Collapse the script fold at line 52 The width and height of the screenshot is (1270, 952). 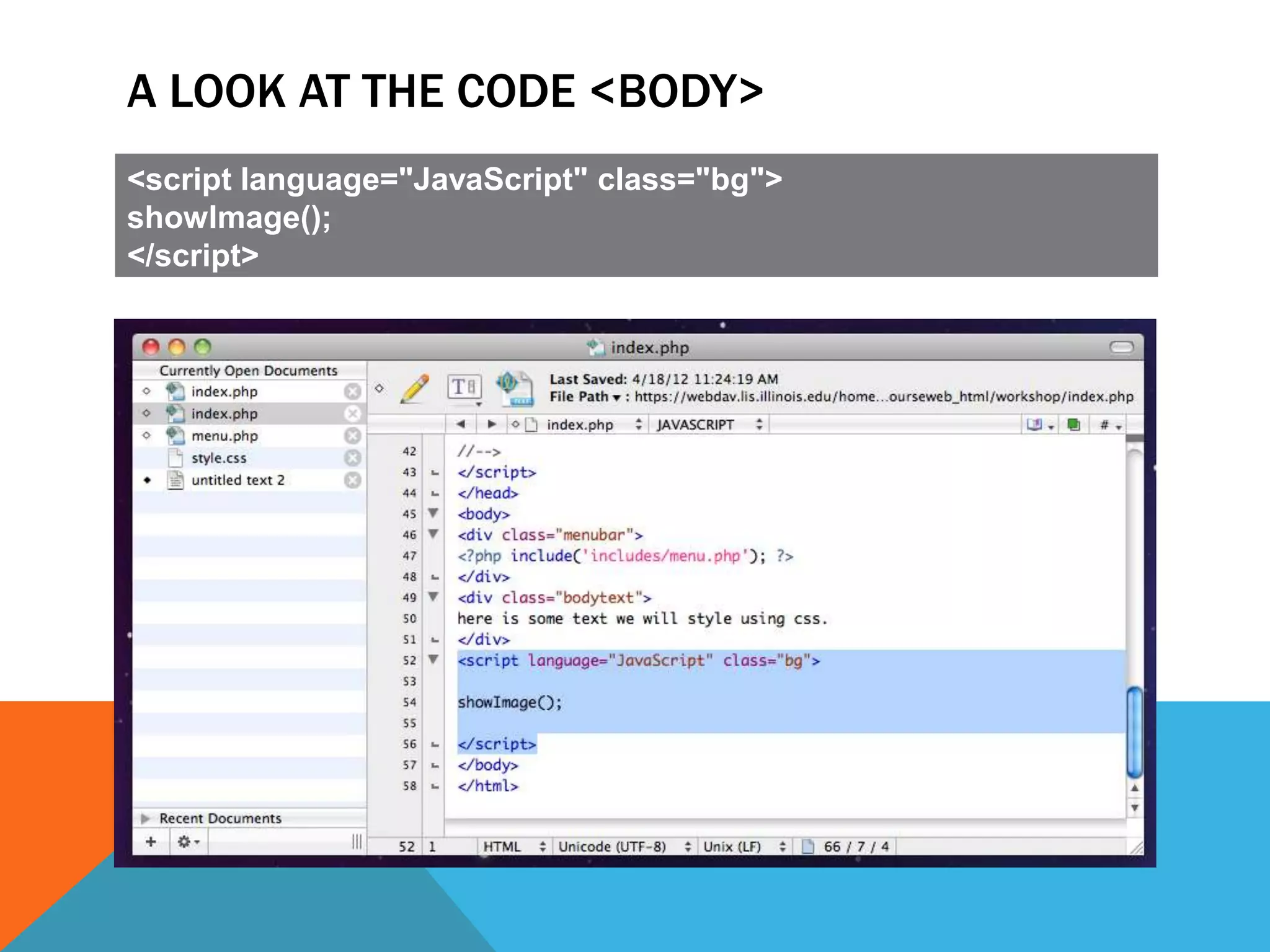(433, 659)
